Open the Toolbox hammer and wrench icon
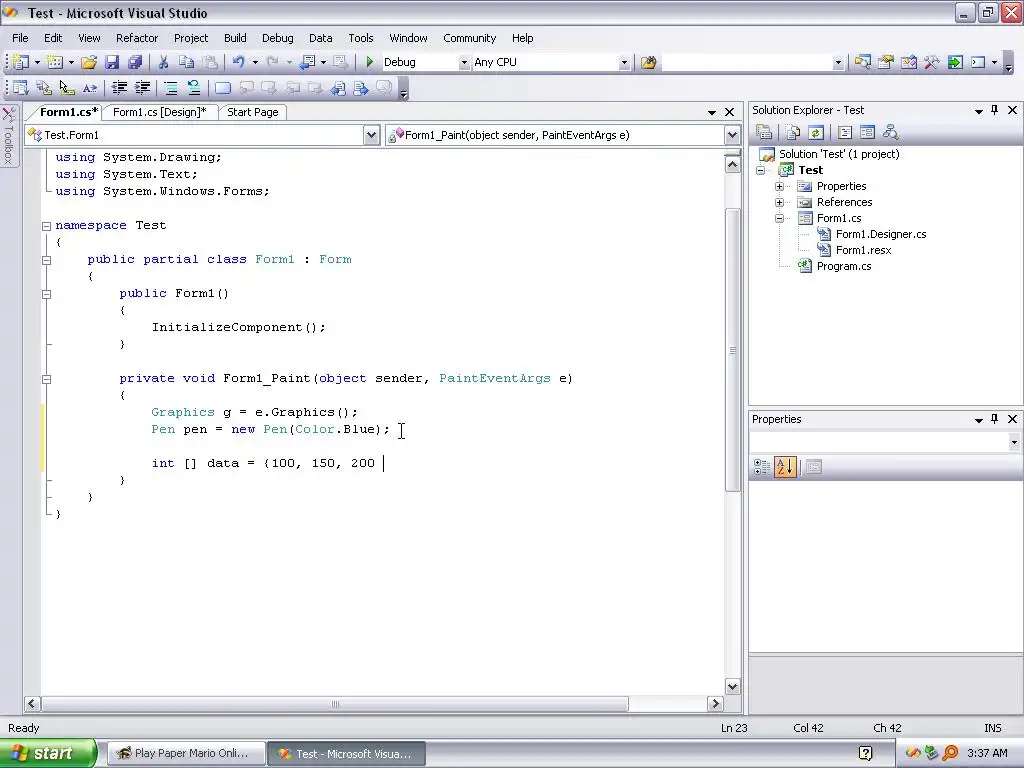 [x=931, y=62]
